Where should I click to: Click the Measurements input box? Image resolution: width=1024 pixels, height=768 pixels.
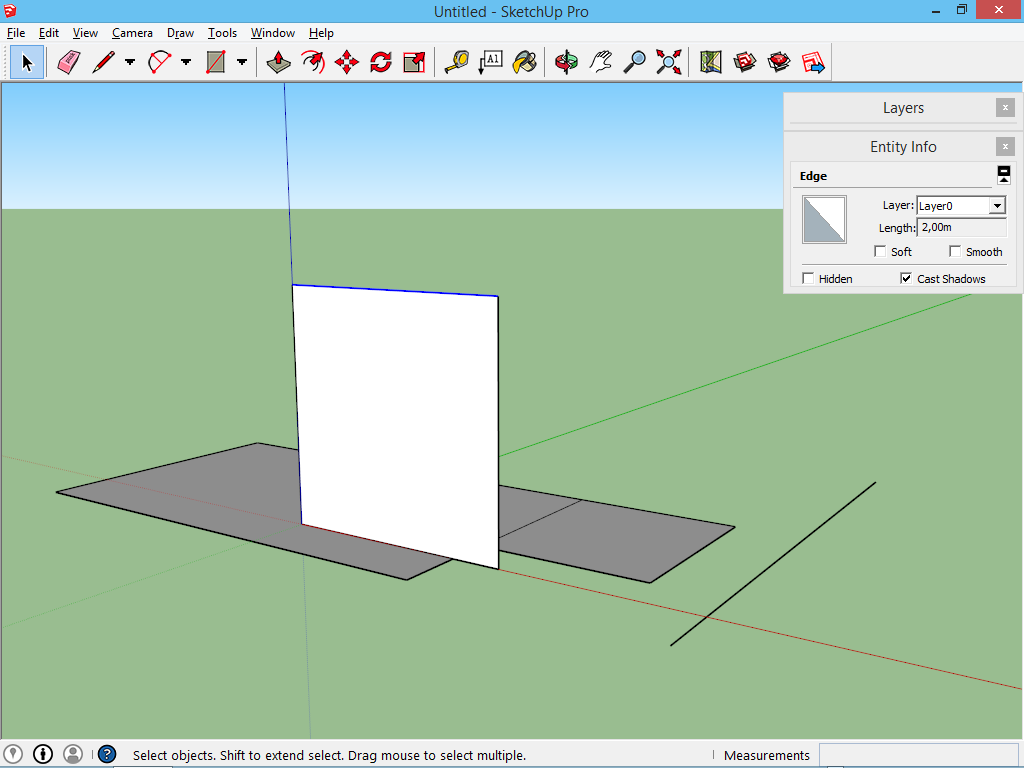pos(918,755)
